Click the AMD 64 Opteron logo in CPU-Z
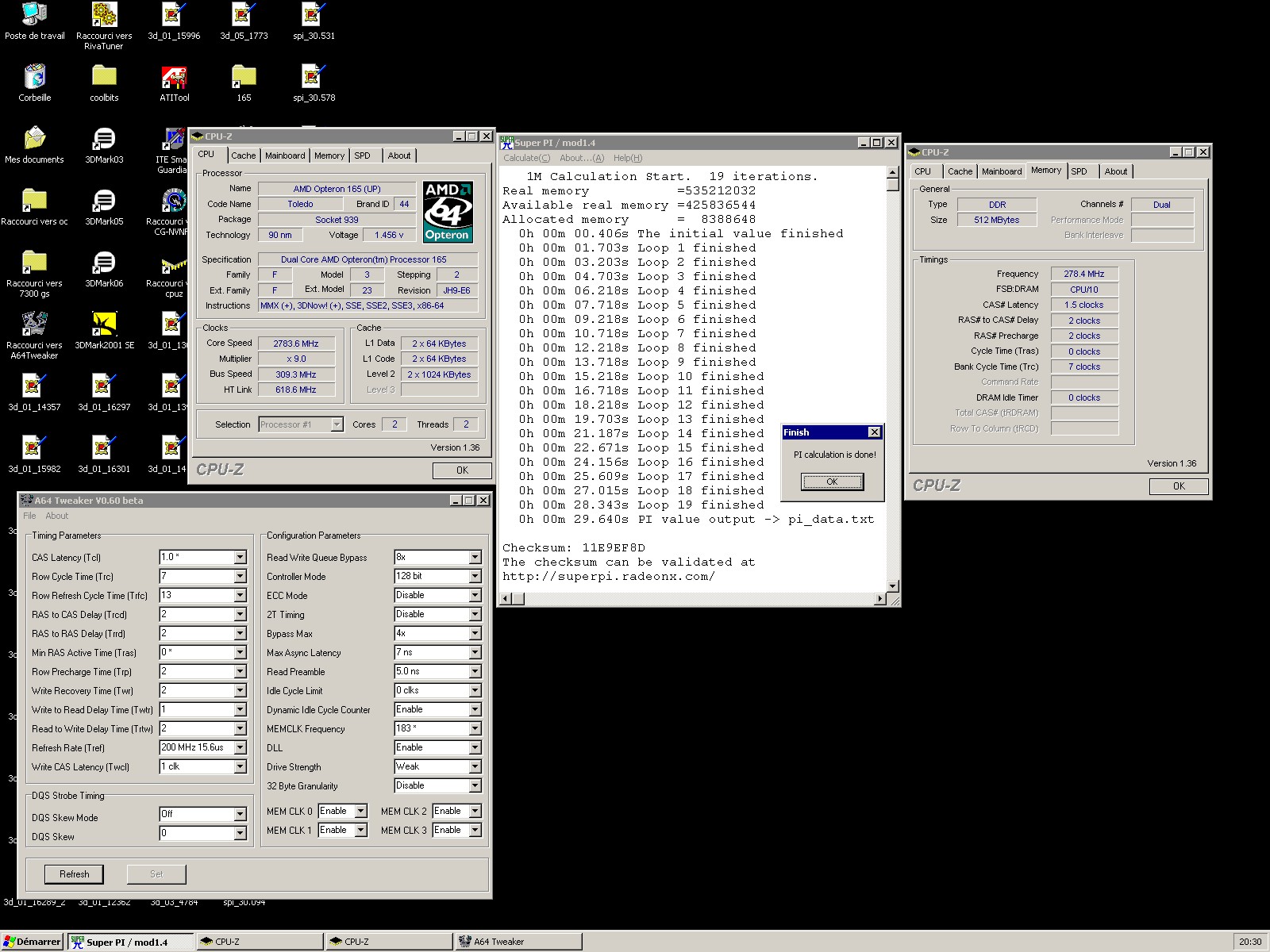Viewport: 1270px width, 952px height. (x=448, y=212)
